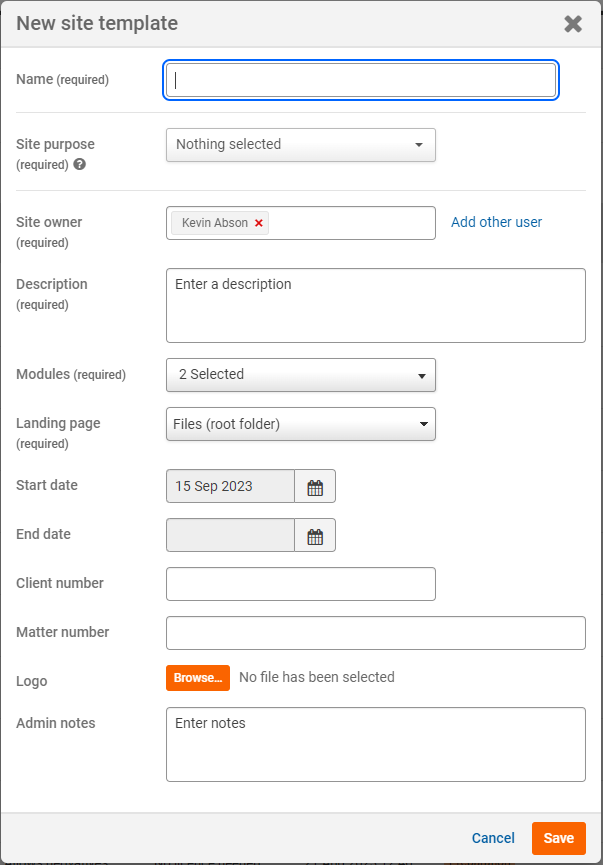Show help for Site purpose
This screenshot has width=603, height=865.
pos(79,164)
